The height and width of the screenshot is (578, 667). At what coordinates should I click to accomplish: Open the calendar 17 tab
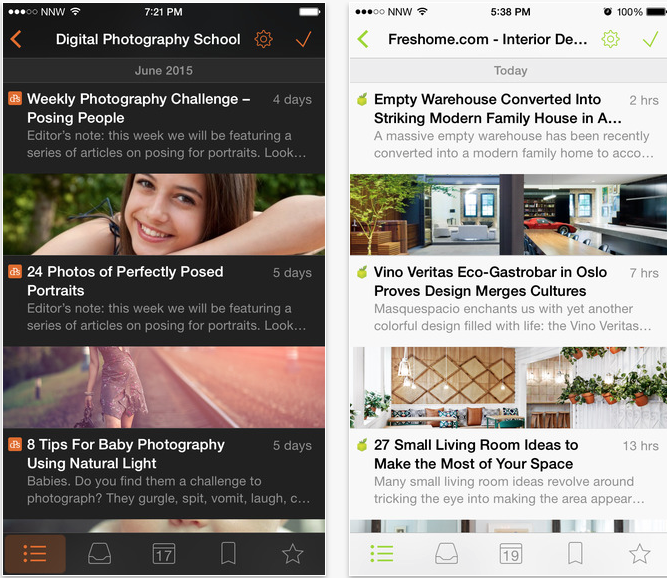pos(164,554)
